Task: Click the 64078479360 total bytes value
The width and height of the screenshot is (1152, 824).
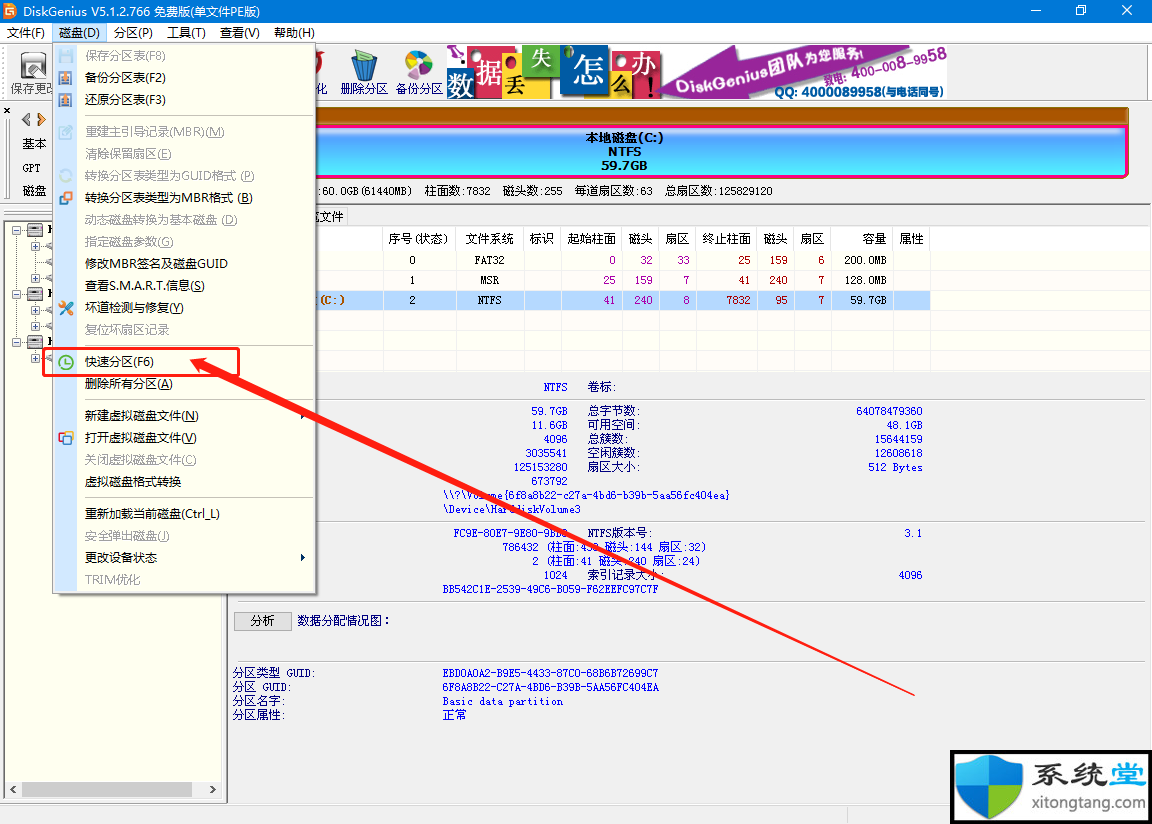Action: coord(889,411)
